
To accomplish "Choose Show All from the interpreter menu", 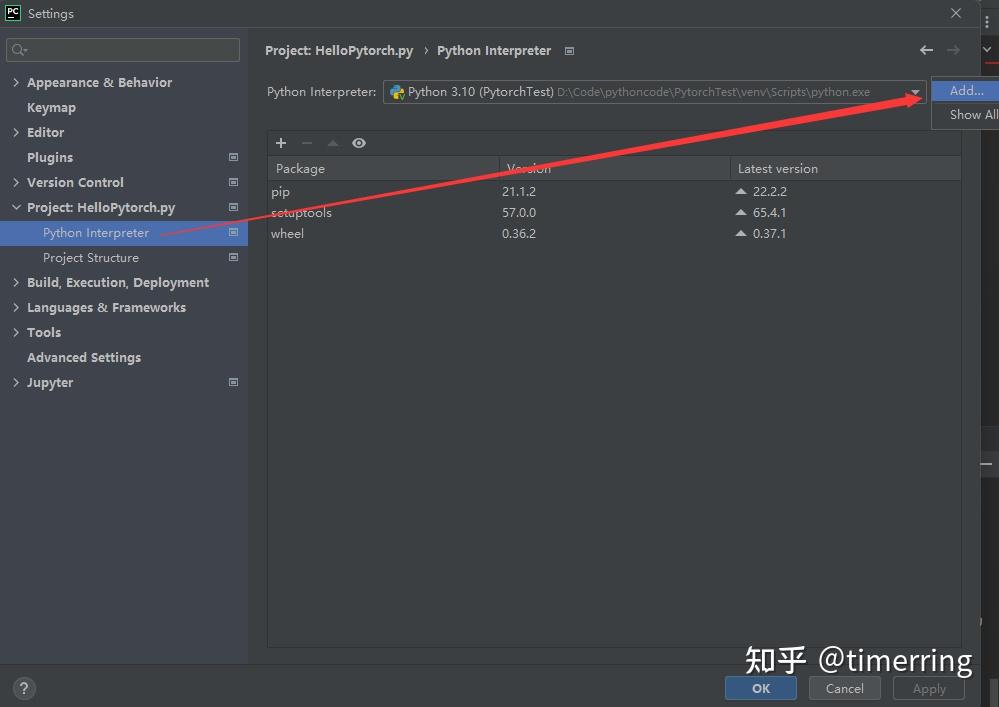I will [968, 114].
